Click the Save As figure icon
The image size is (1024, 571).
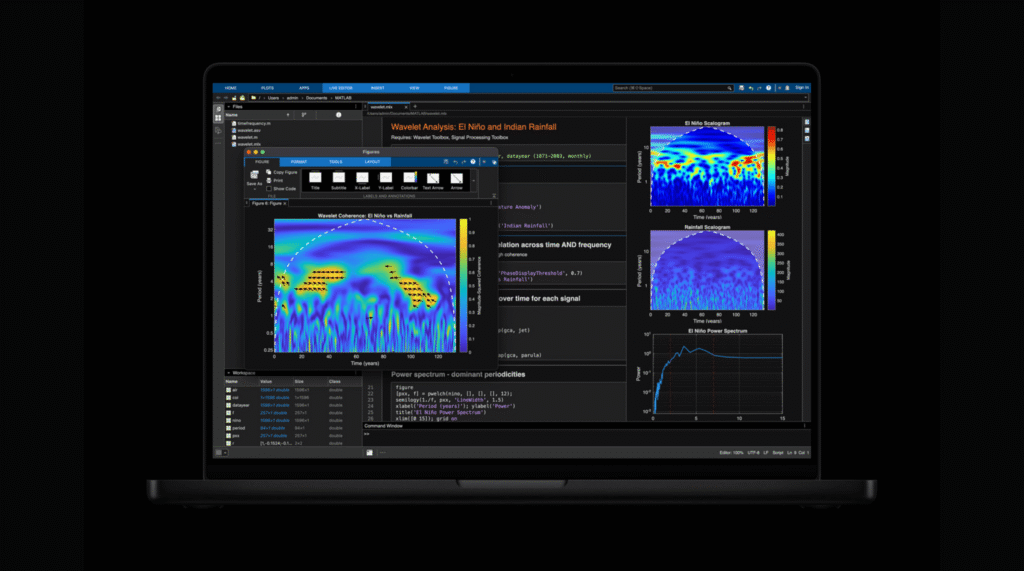coord(254,177)
